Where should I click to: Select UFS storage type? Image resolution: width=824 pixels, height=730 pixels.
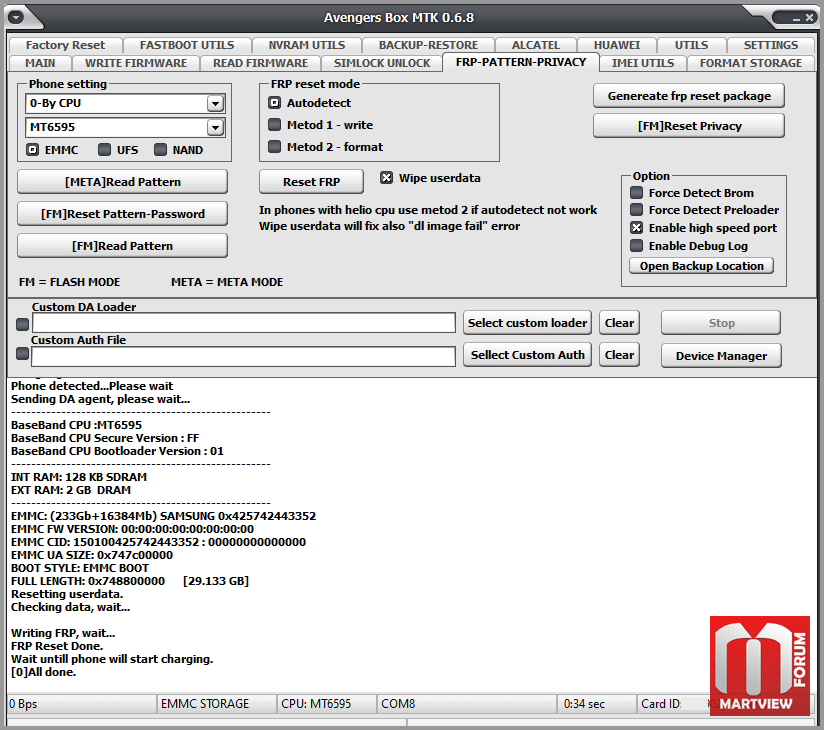[x=105, y=150]
